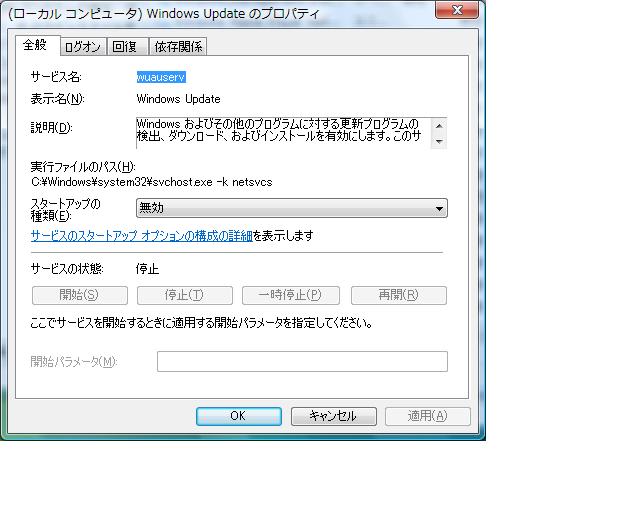Click the 一時停止(P) button

click(290, 295)
